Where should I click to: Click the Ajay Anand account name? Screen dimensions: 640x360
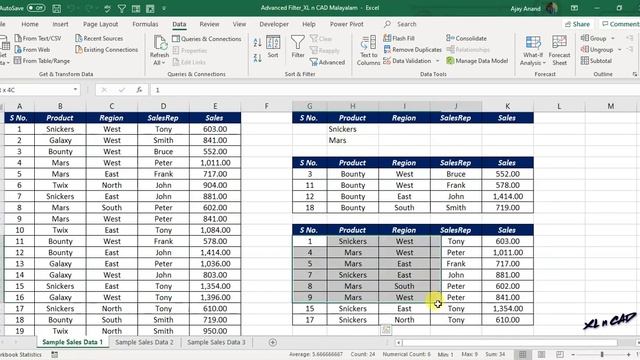(x=526, y=8)
